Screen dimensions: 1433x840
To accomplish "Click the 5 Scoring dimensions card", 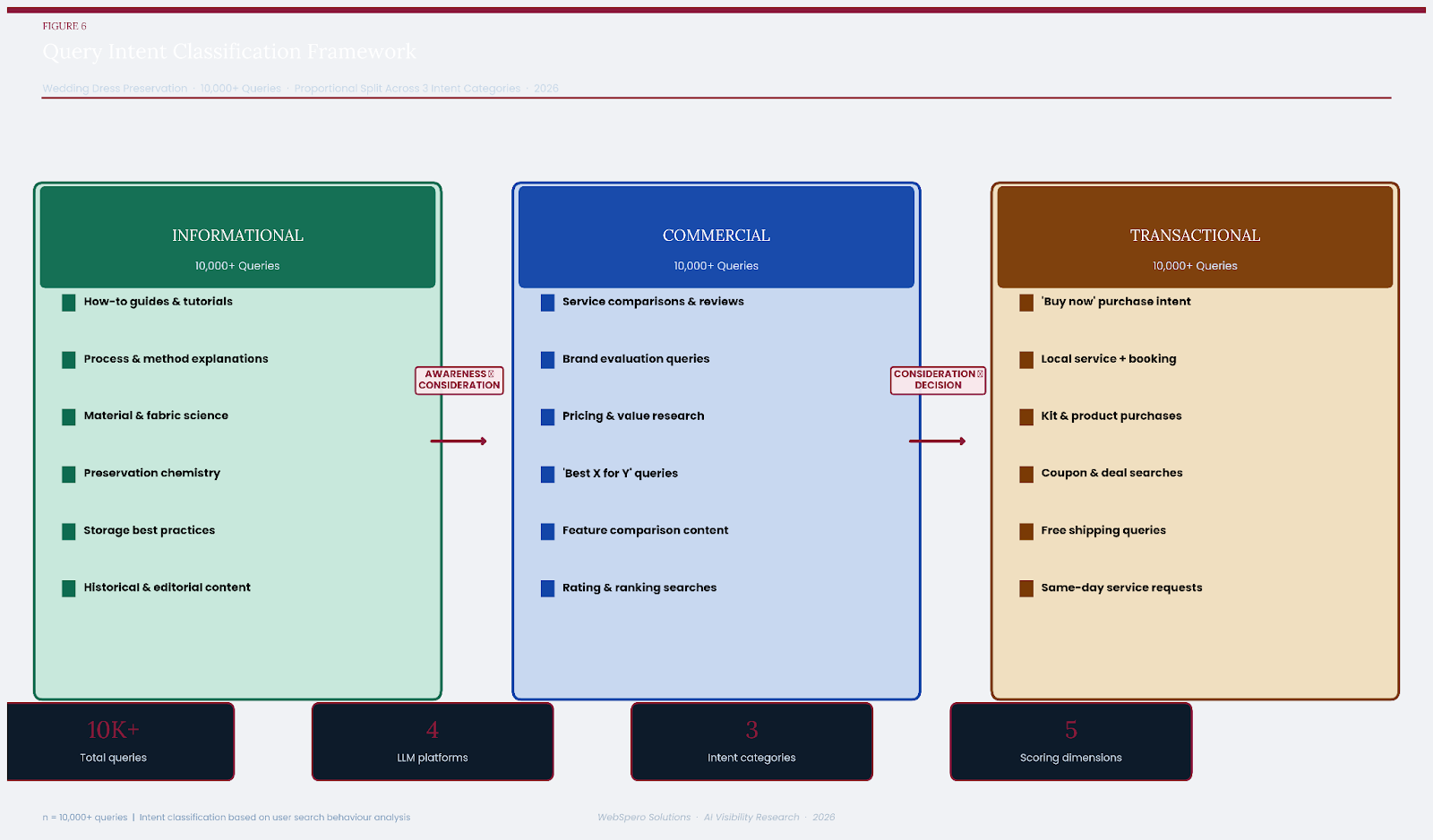I will (x=1071, y=741).
